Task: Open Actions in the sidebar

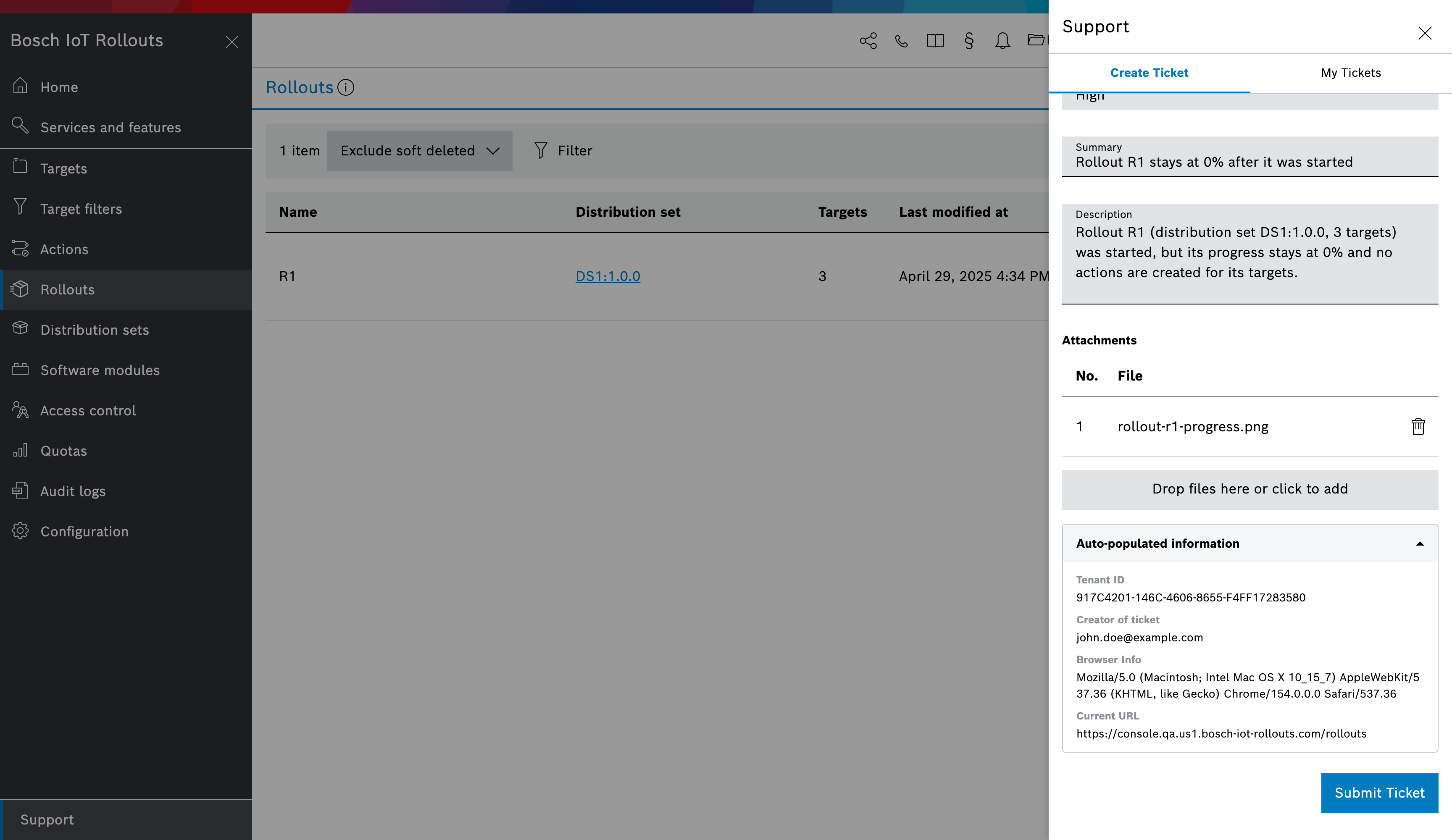Action: [126, 249]
